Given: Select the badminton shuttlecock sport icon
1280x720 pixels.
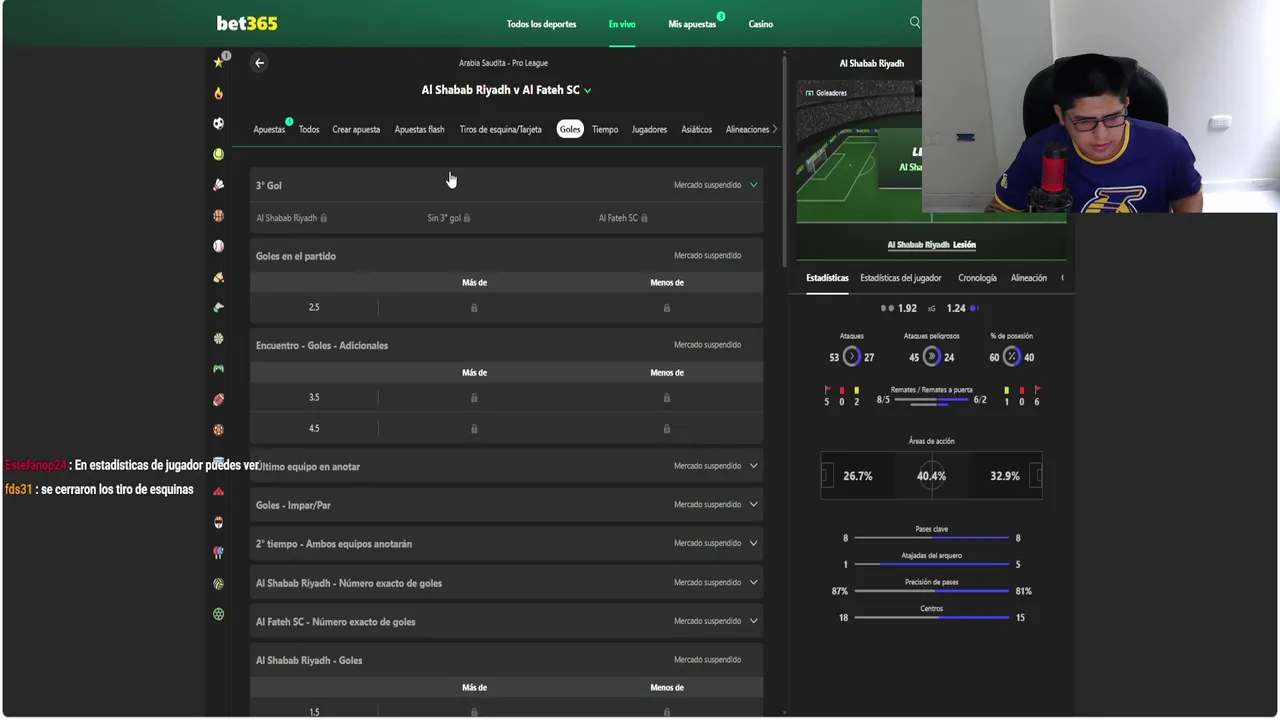Looking at the screenshot, I should pos(218,185).
